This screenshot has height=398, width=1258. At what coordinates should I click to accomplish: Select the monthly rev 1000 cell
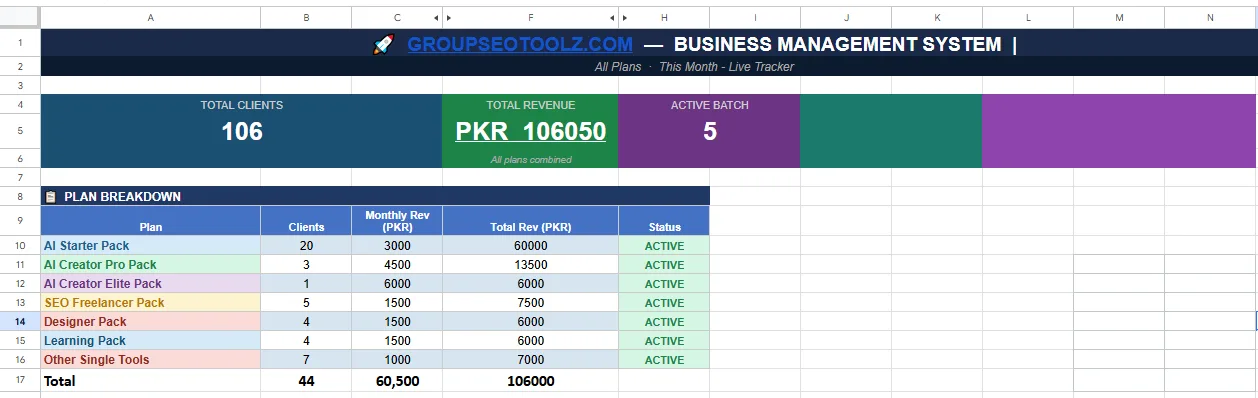tap(397, 360)
